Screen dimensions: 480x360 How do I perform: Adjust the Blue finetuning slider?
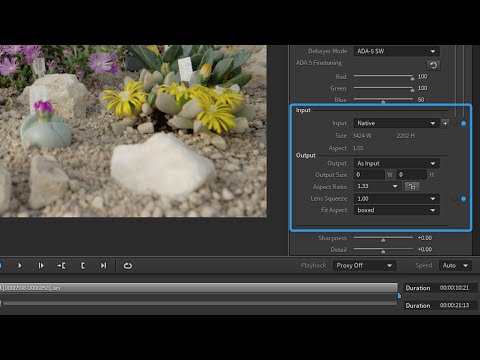click(383, 100)
